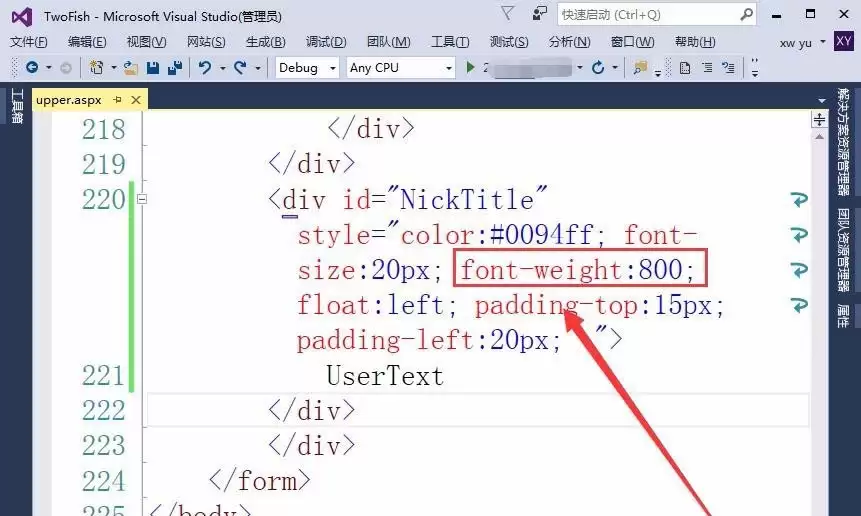Screen dimensions: 861x516
Task: Open the 工具(T) menu
Action: 450,42
